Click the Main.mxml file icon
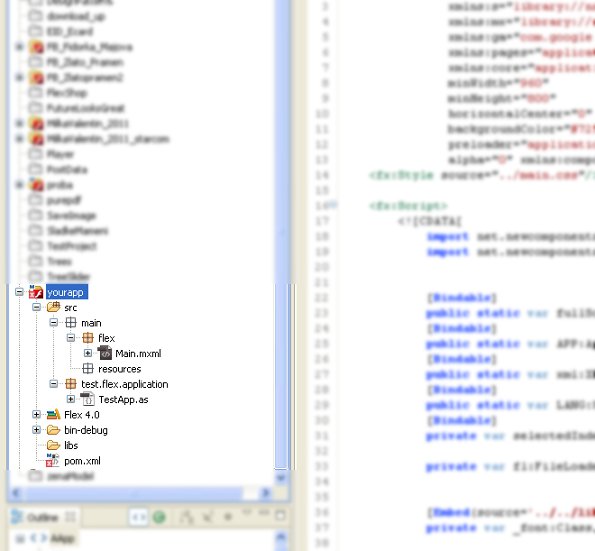The height and width of the screenshot is (551, 595). point(105,353)
